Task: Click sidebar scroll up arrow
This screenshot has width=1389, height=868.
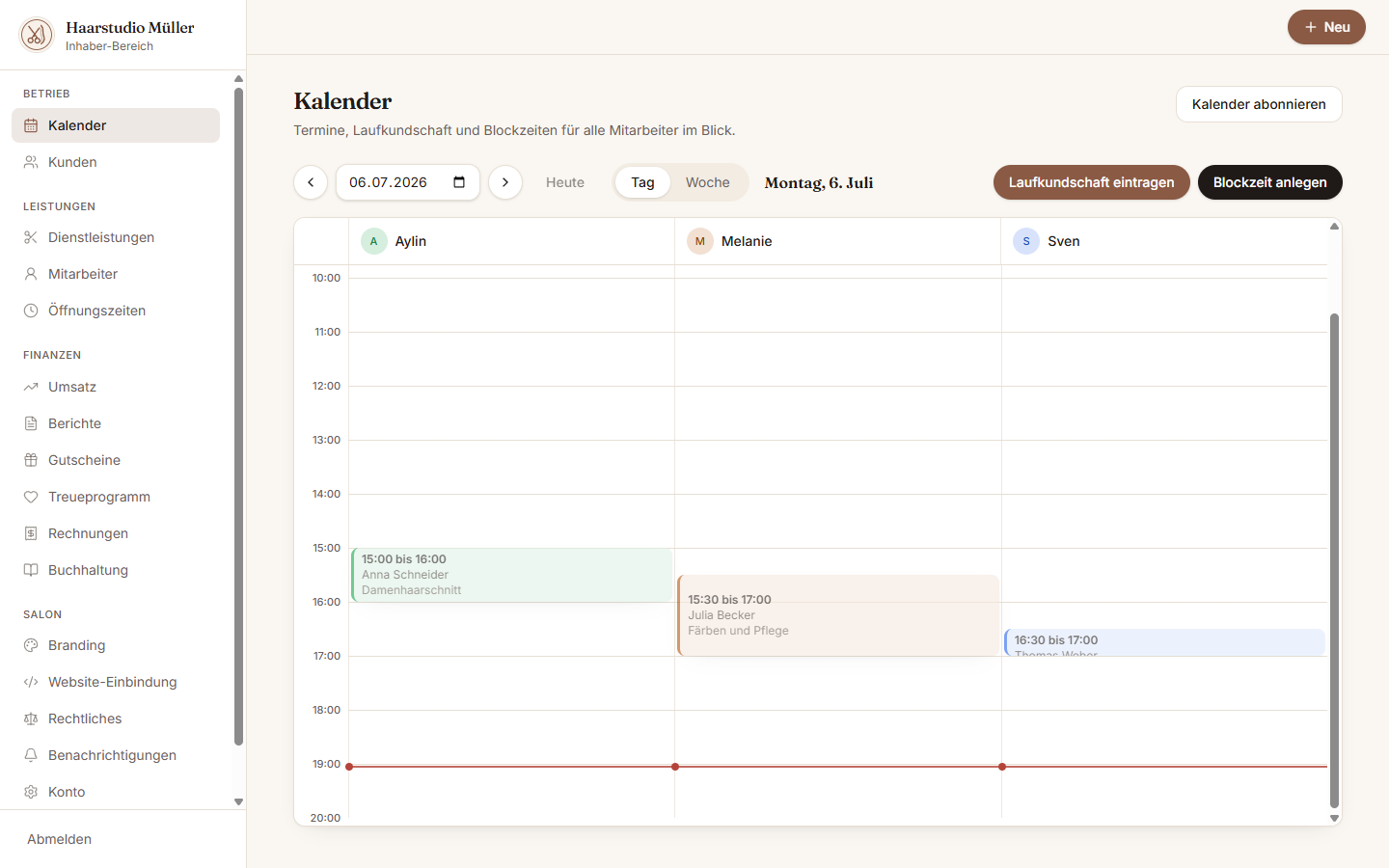Action: pyautogui.click(x=238, y=79)
